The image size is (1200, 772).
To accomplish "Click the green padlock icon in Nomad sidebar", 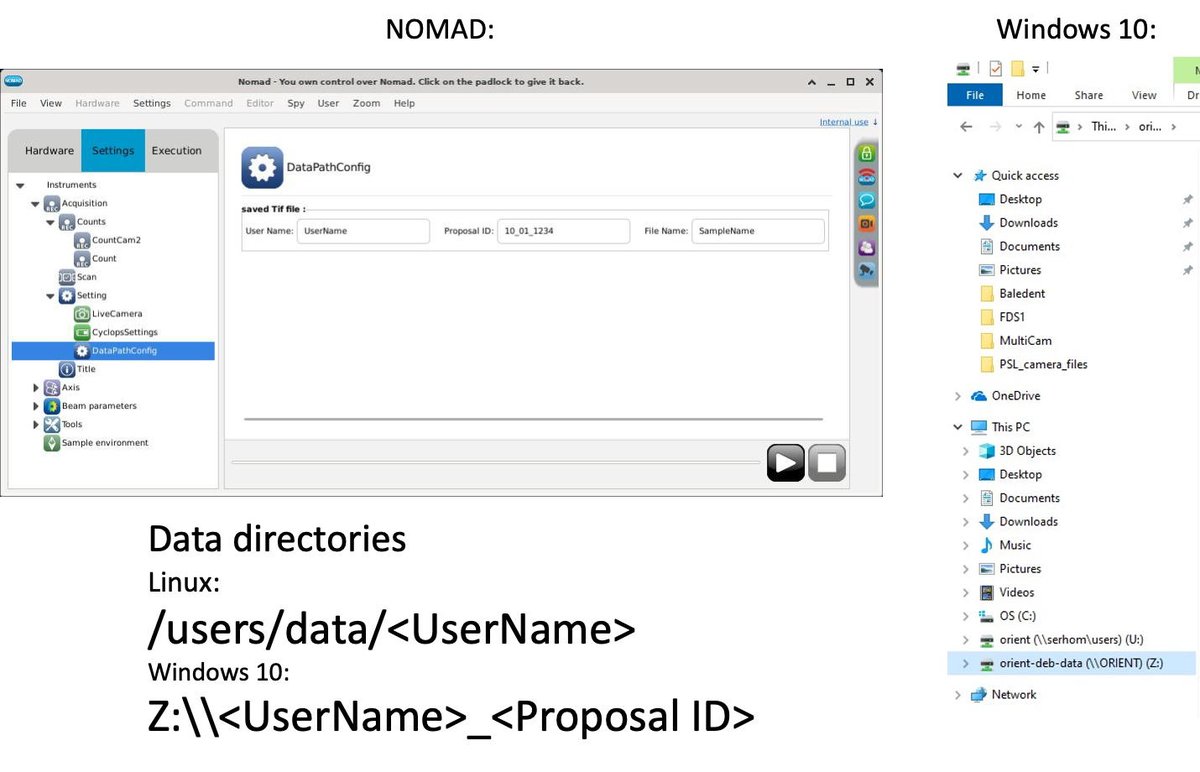I will (x=866, y=154).
